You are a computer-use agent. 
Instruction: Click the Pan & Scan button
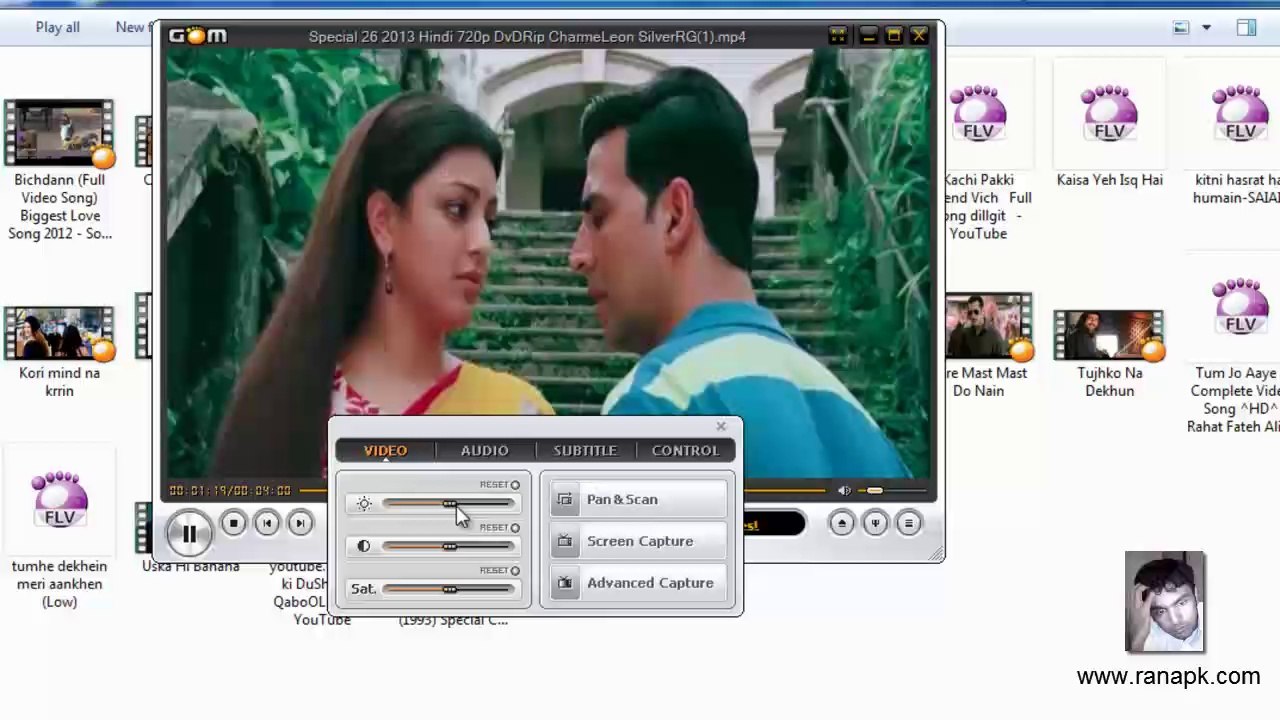click(639, 500)
